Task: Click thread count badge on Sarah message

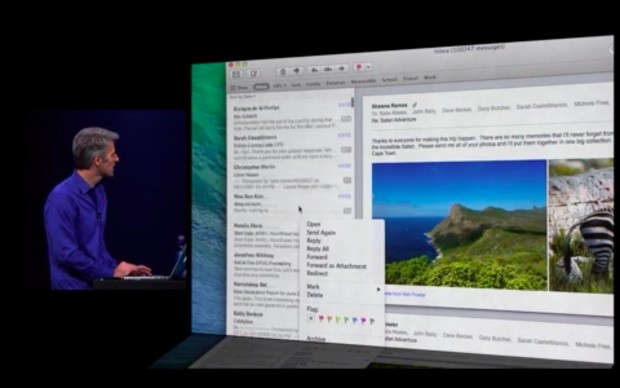Action: coord(346,150)
